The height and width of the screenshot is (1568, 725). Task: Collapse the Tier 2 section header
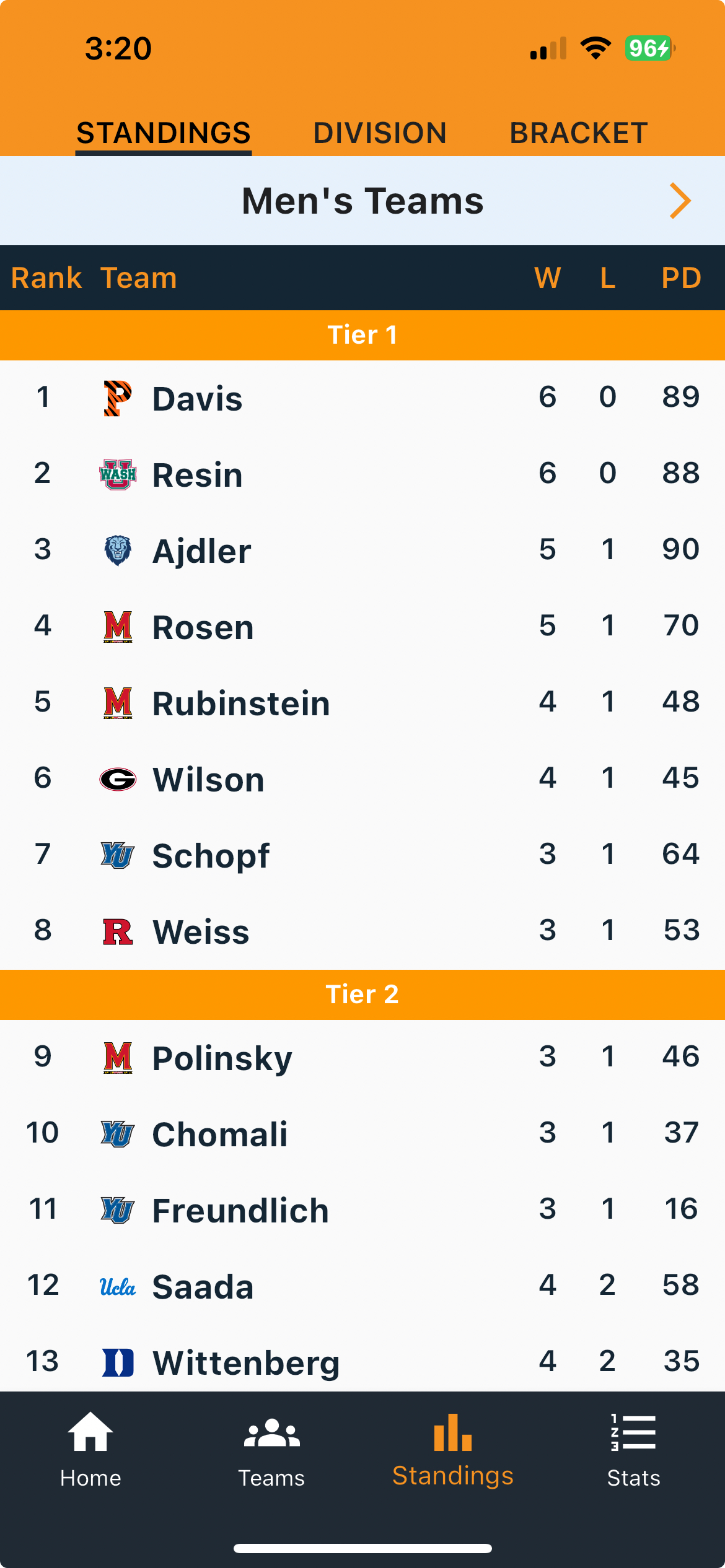(362, 995)
